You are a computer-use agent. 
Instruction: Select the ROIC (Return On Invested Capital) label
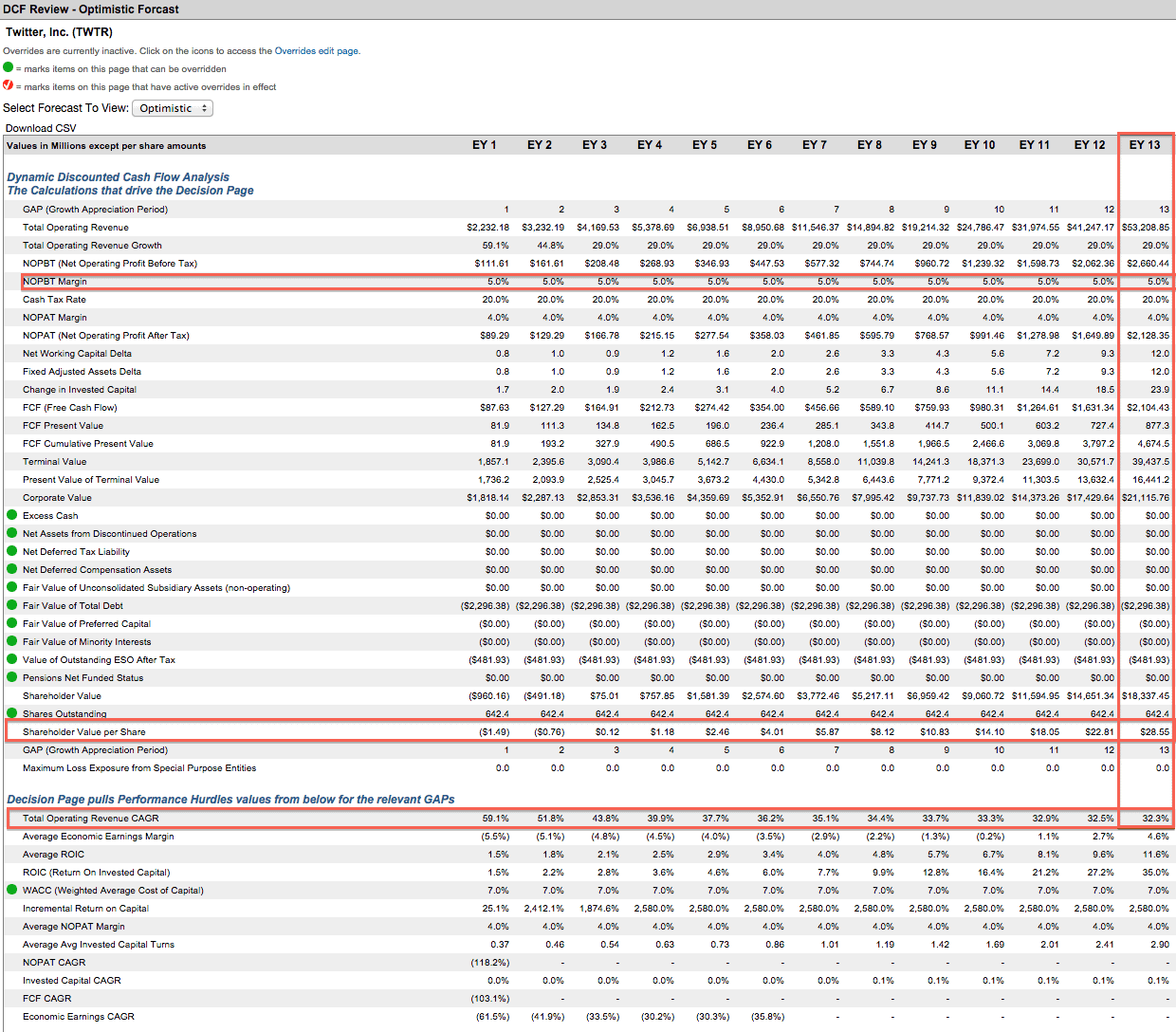(x=97, y=873)
